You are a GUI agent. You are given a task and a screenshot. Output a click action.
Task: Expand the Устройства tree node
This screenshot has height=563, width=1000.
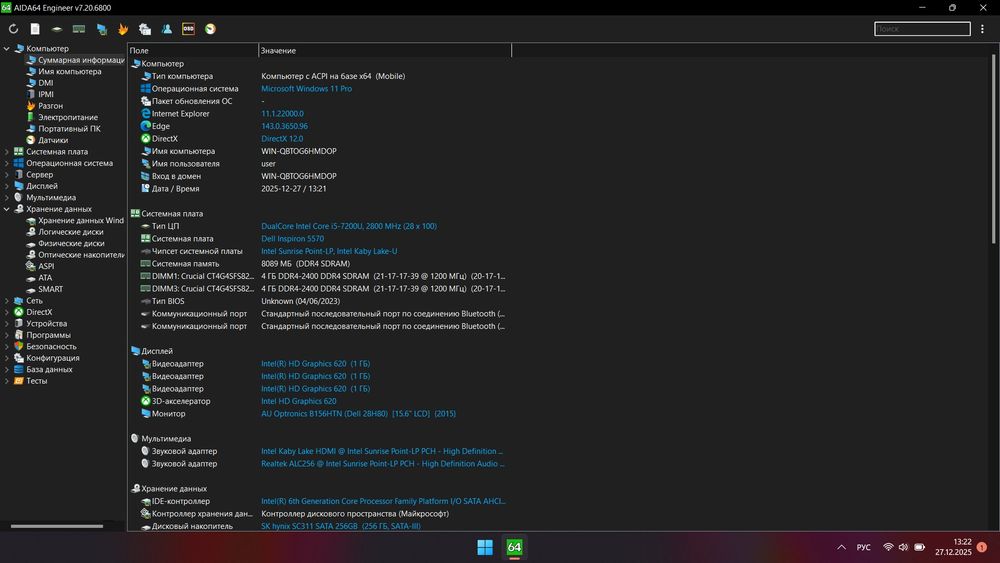click(6, 324)
